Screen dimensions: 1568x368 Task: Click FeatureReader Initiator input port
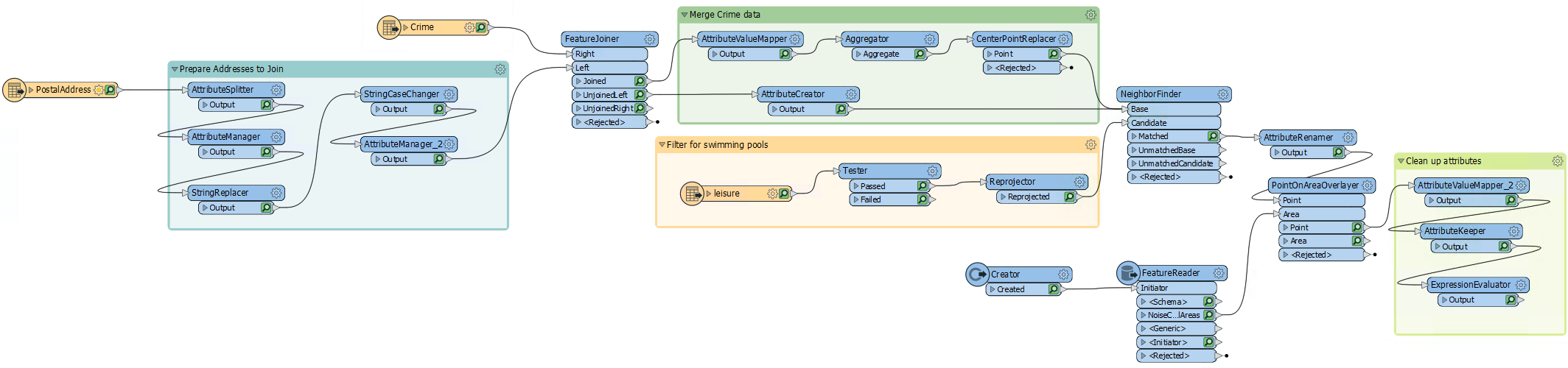1177,288
